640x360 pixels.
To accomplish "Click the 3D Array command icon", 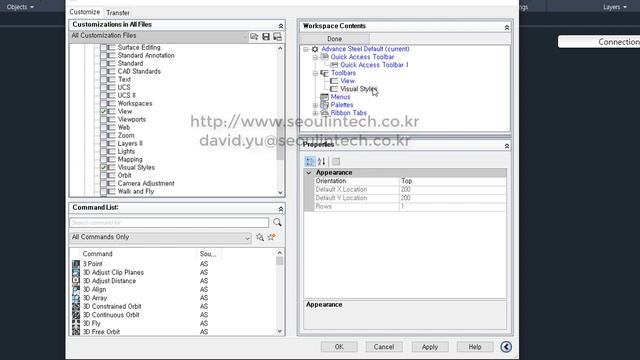I will [x=76, y=298].
